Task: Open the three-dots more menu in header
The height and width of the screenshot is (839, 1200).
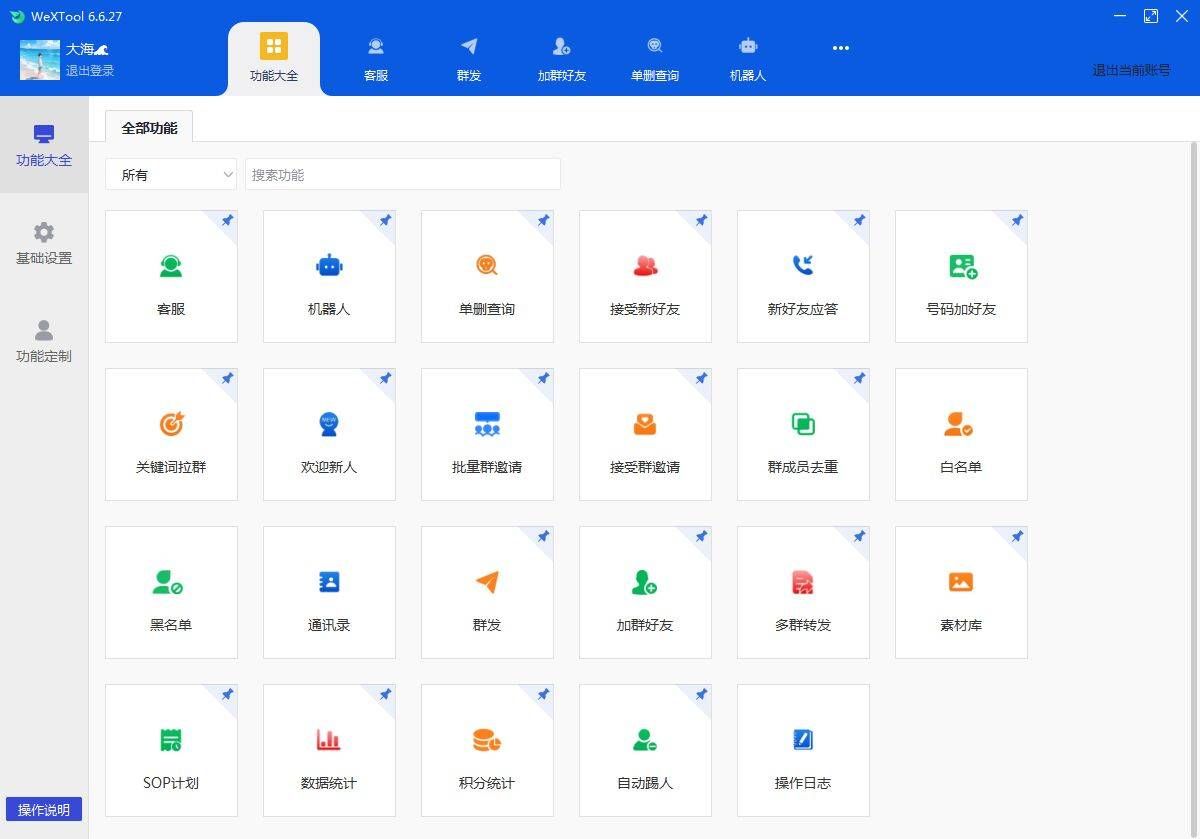Action: coord(841,48)
